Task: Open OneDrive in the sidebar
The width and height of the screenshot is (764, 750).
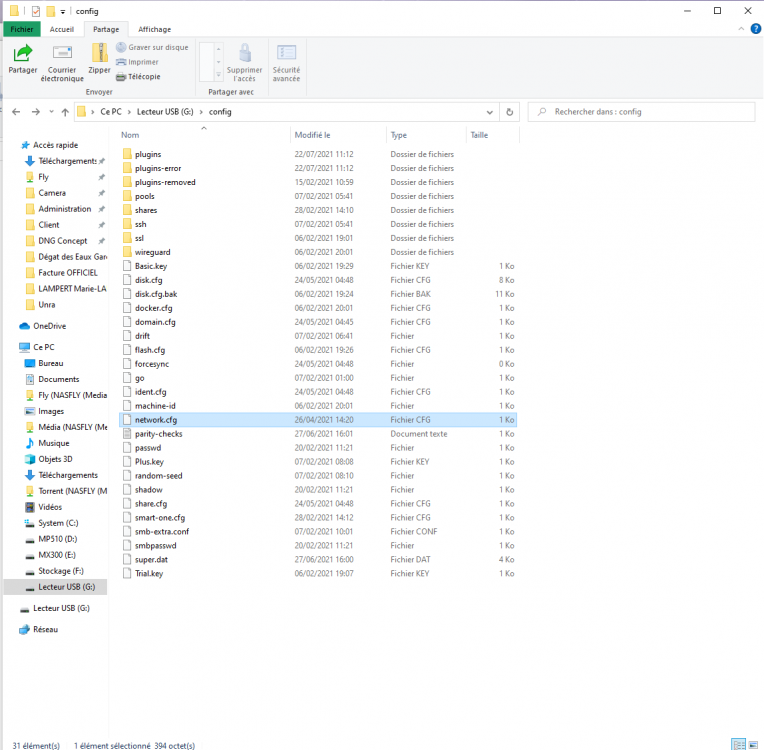Action: click(49, 326)
